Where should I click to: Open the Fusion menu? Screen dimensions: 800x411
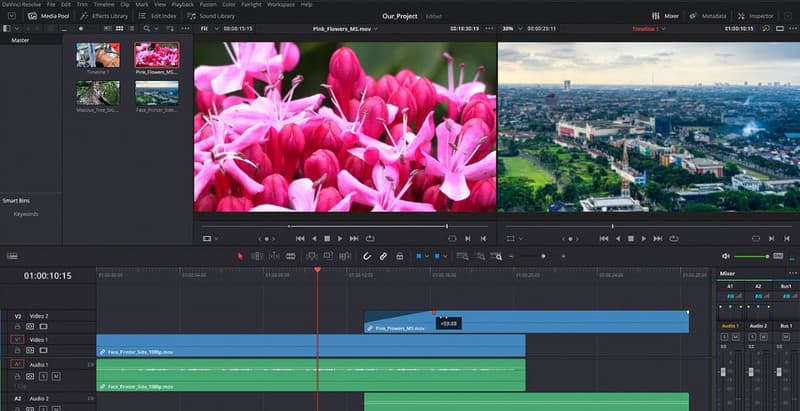(x=208, y=4)
